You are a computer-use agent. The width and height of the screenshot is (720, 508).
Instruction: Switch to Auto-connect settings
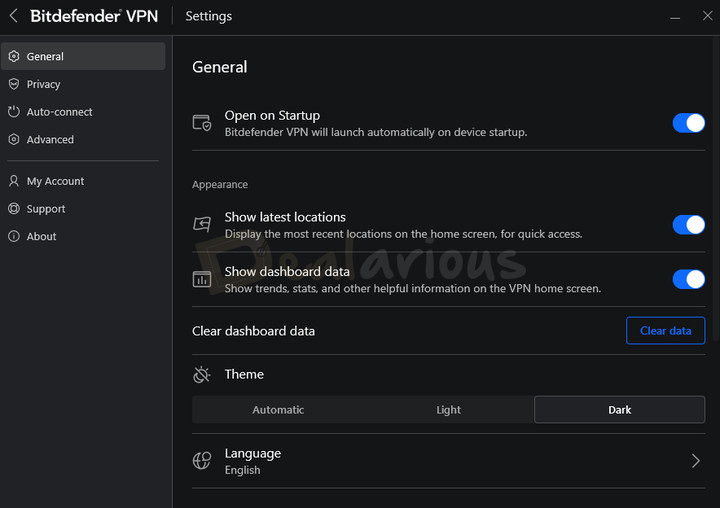83,112
